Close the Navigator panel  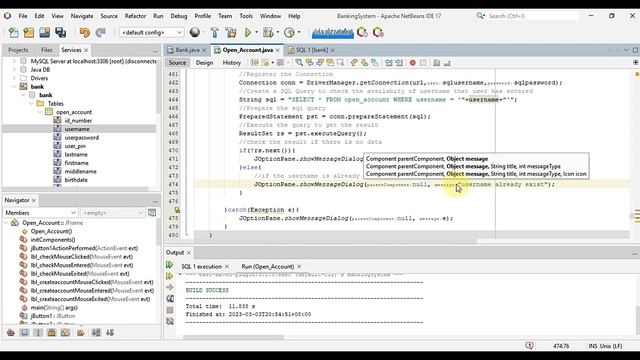(34, 200)
